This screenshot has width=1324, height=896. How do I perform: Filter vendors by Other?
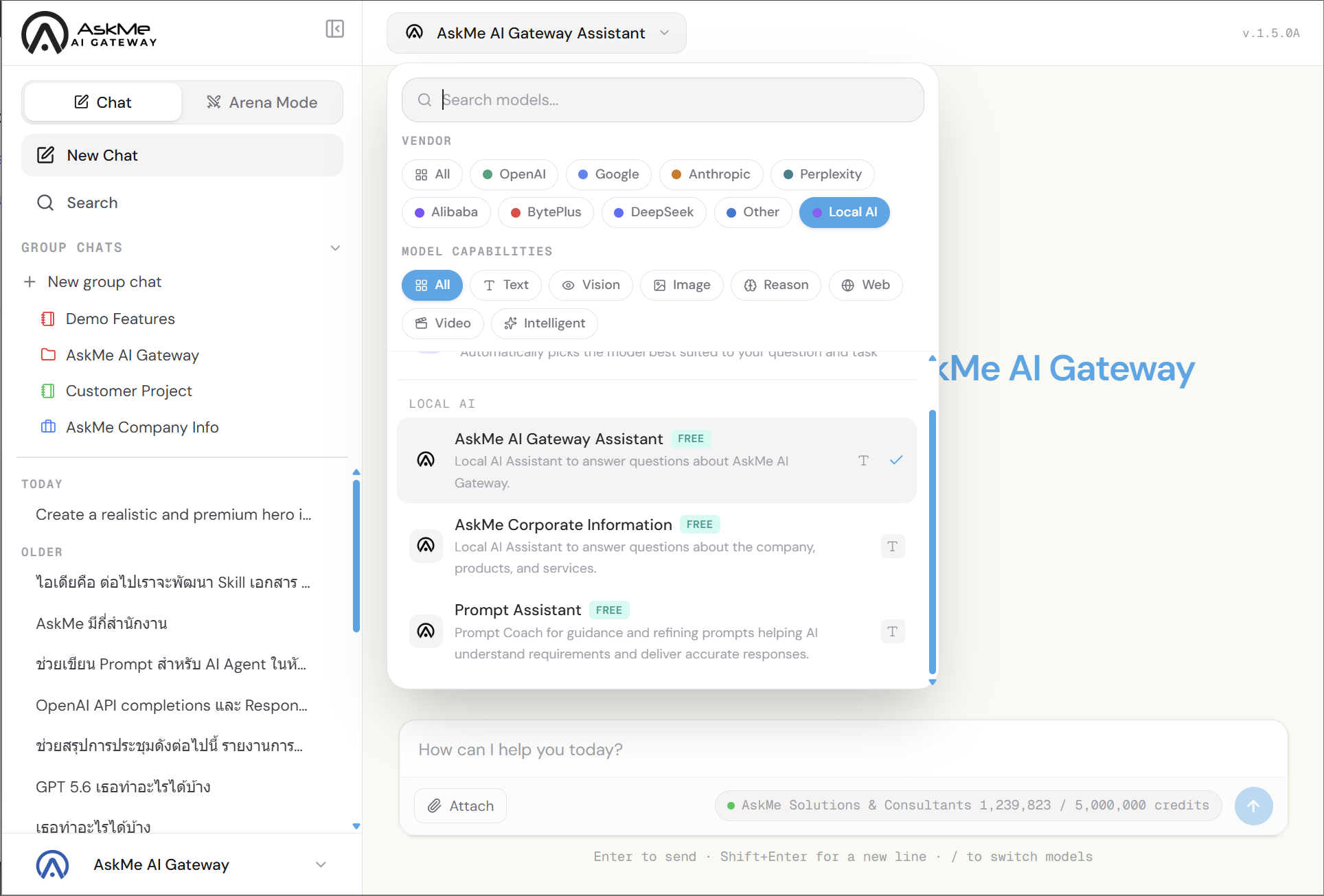tap(753, 212)
